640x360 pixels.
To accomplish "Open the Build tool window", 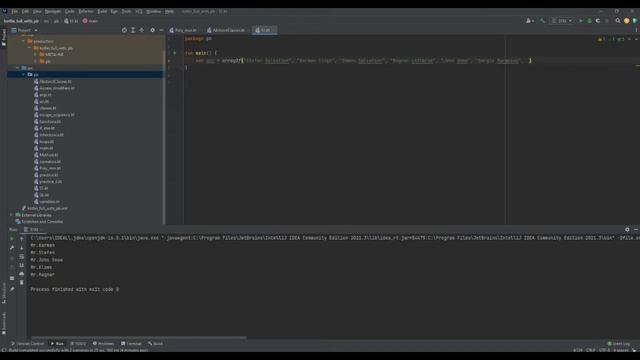I will (156, 344).
